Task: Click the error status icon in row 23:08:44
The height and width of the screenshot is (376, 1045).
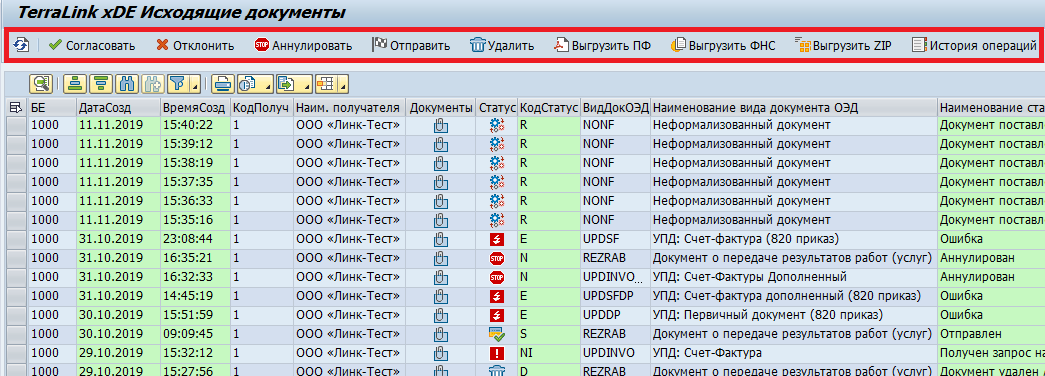Action: click(497, 239)
